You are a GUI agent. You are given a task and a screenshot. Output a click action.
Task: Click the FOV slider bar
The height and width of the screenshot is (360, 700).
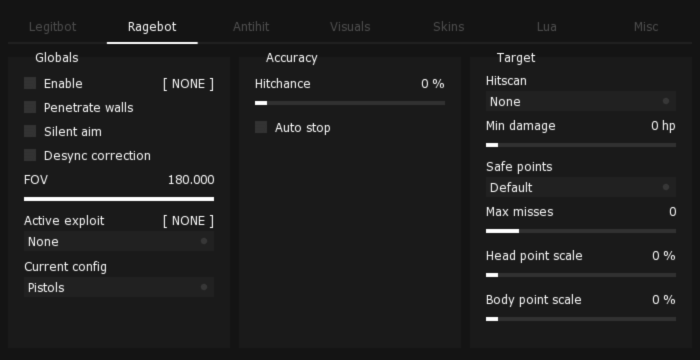[119, 199]
